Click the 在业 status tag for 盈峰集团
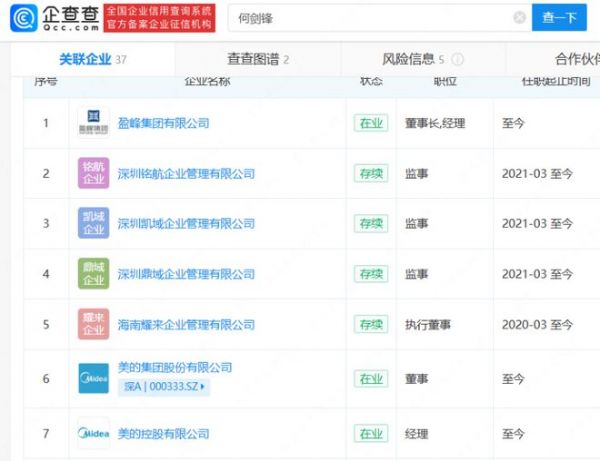 370,124
